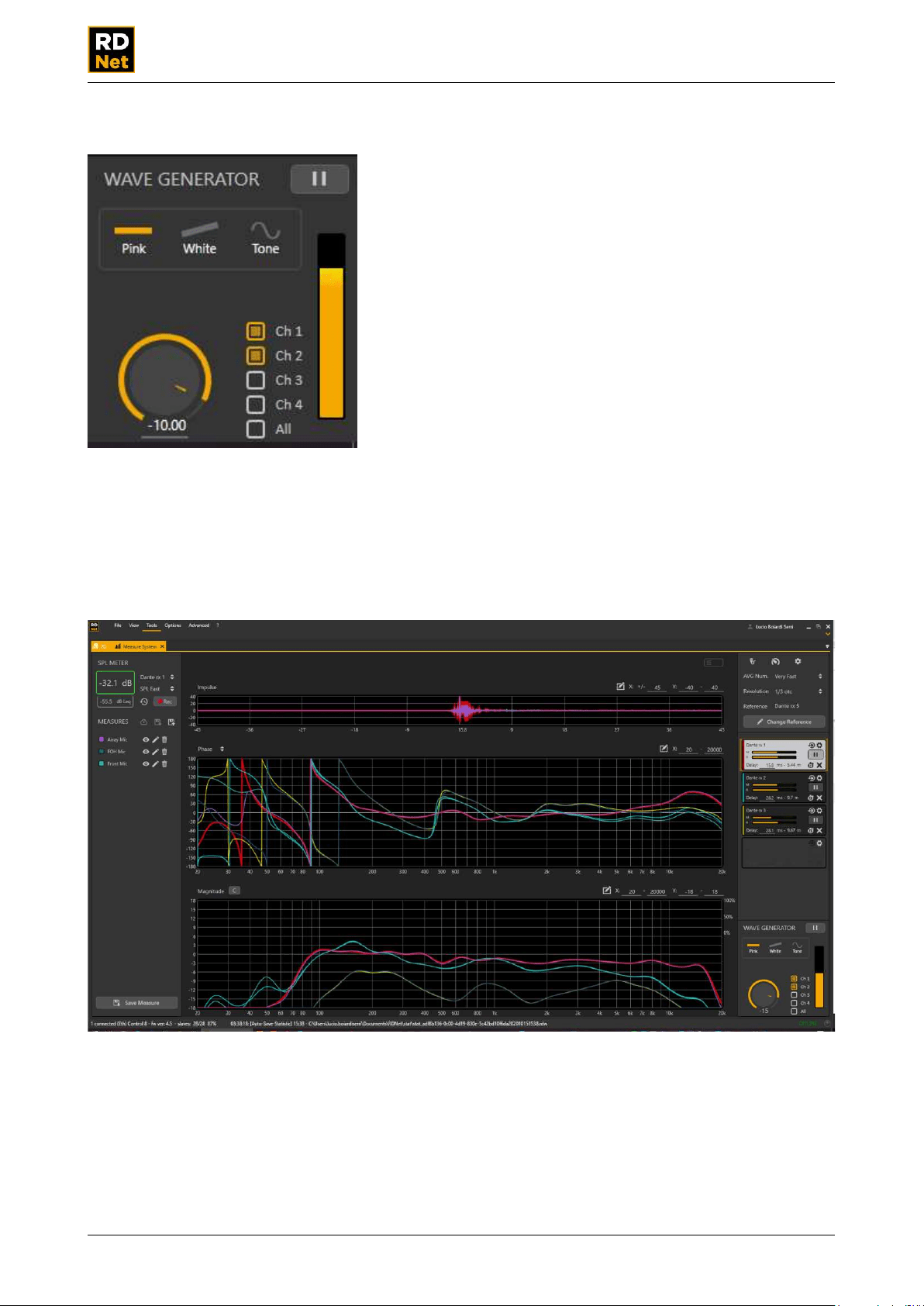This screenshot has height=1306, width=924.
Task: Click the Save Measure button
Action: (136, 1003)
